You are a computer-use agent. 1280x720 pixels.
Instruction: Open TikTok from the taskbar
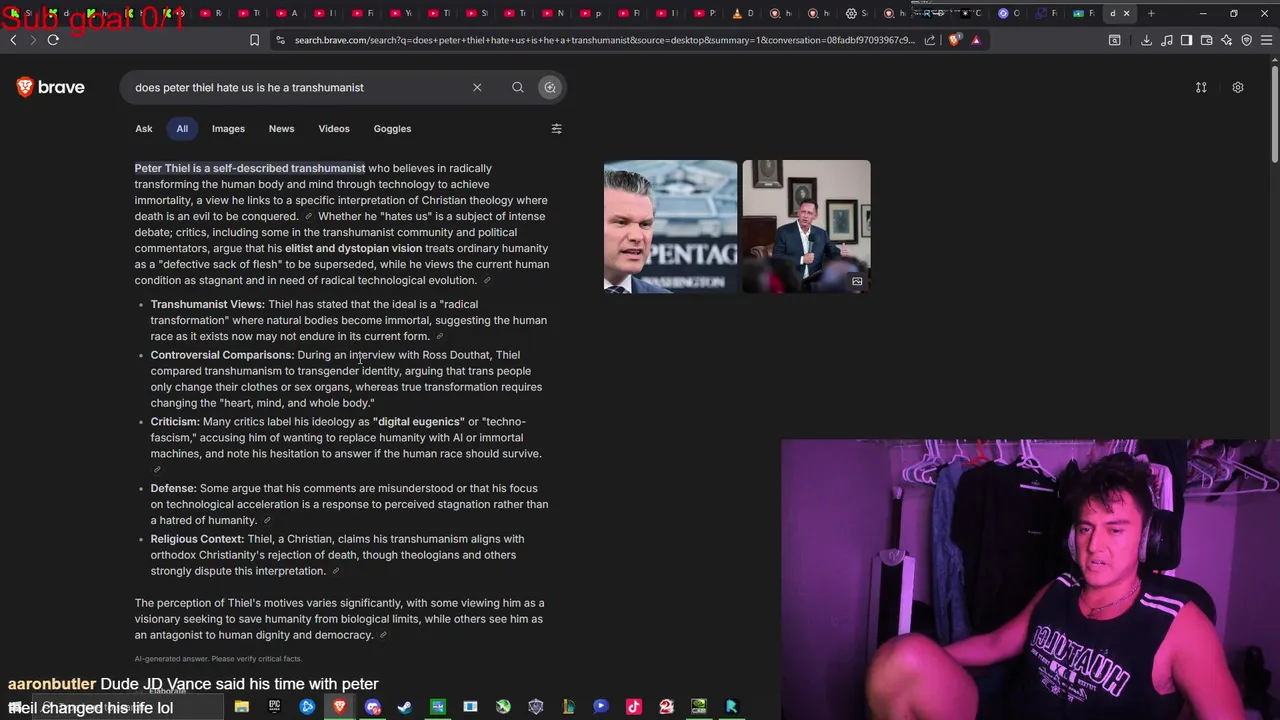click(x=634, y=707)
